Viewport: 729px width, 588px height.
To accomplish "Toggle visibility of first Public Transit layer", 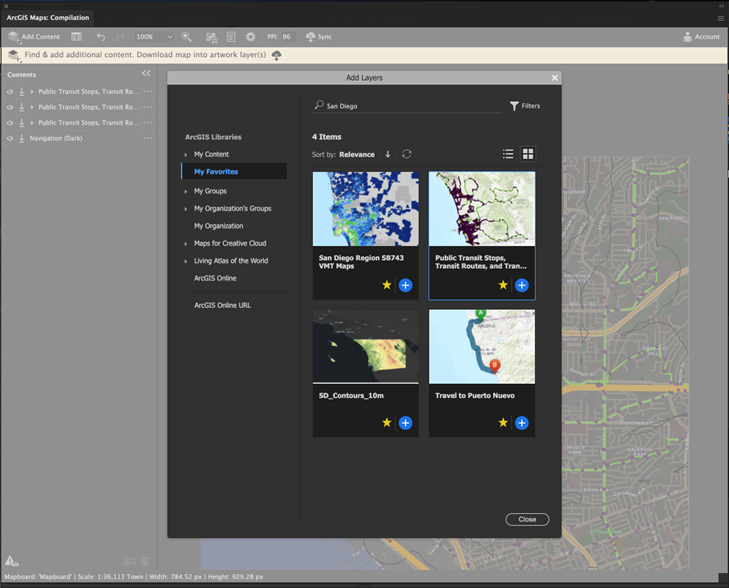I will pos(10,92).
